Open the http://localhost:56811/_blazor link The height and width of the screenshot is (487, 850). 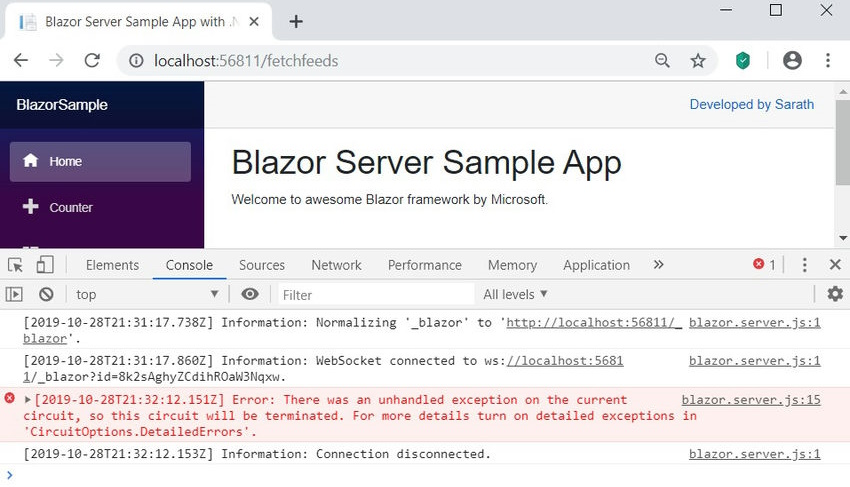click(594, 323)
